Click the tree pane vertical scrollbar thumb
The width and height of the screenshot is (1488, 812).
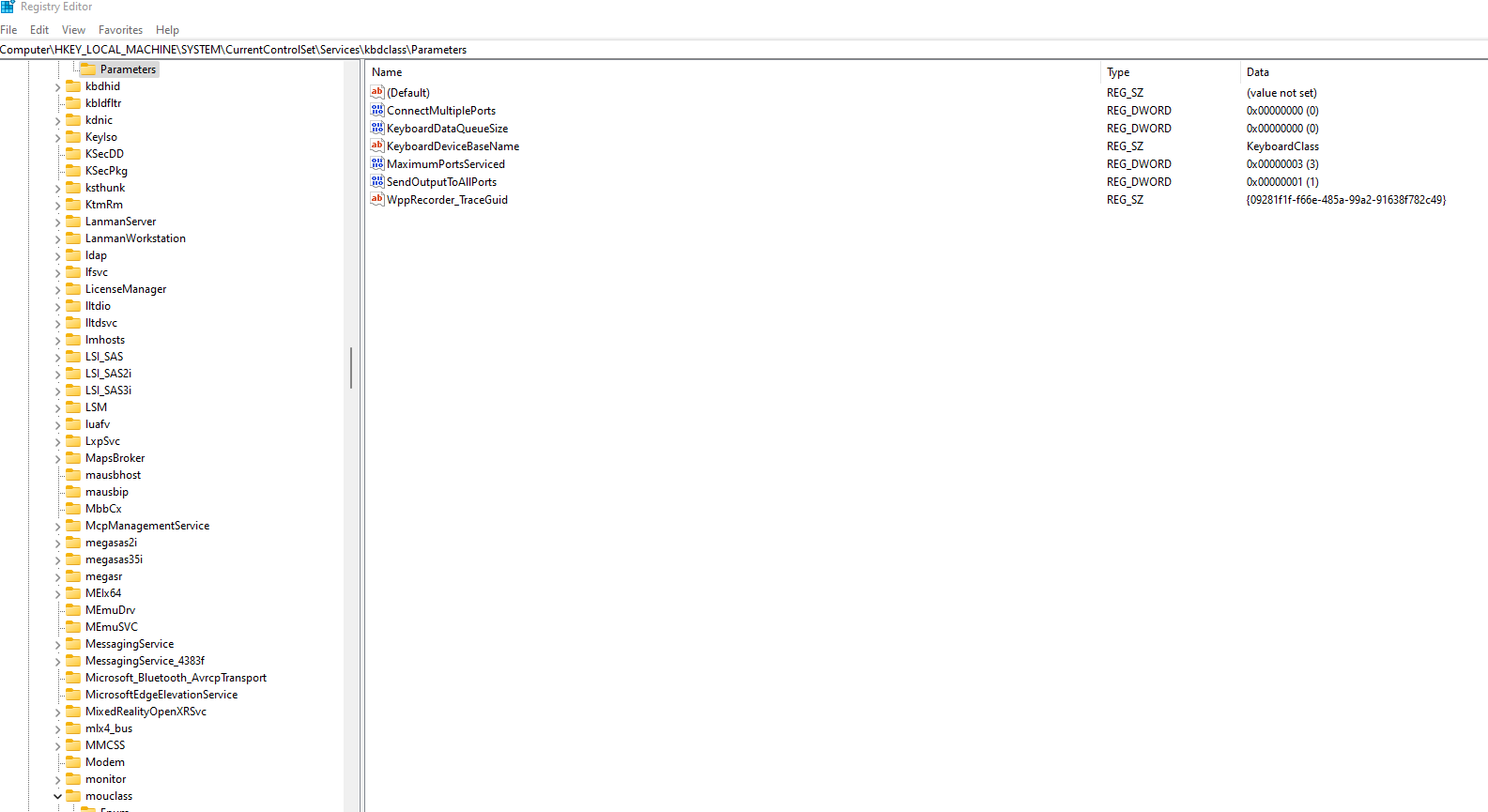coord(351,368)
